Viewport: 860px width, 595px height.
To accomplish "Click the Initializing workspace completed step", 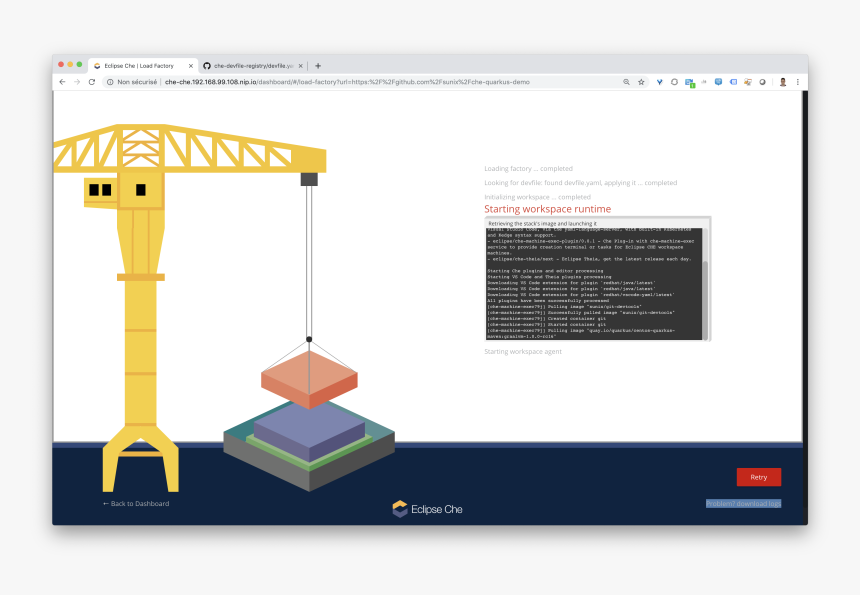I will point(537,197).
